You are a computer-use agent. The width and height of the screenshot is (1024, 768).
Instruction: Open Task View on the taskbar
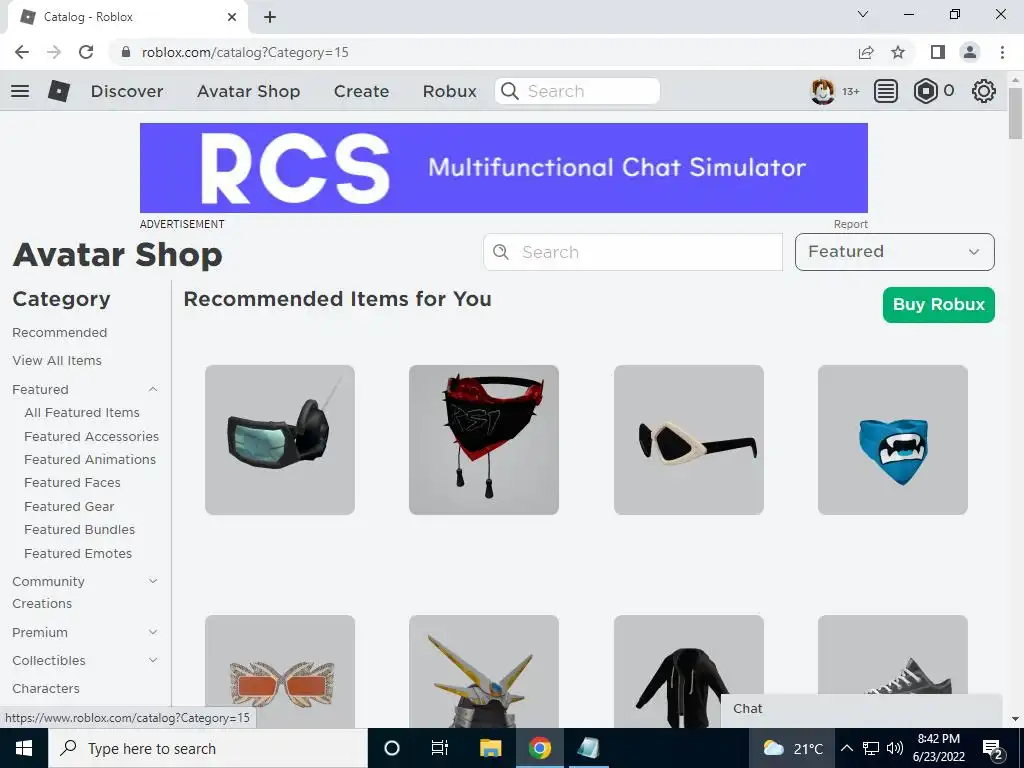pos(440,748)
